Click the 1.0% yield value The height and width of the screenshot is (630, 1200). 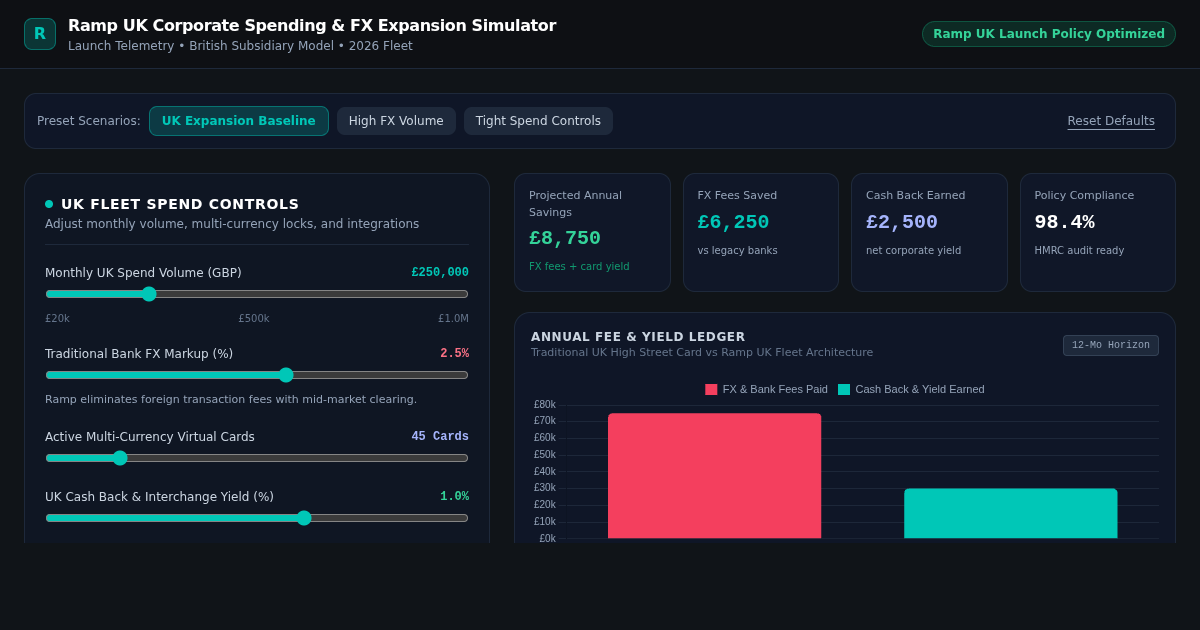coord(454,497)
